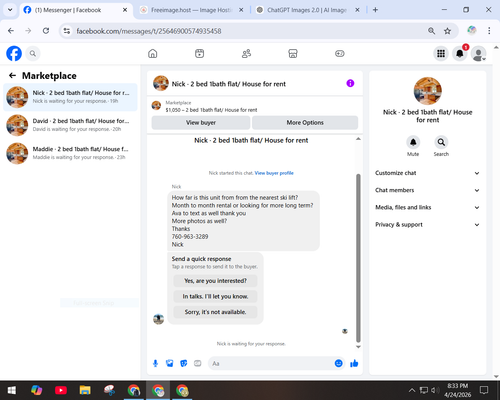
Task: Select the Messenger Facebook tab
Action: 75,10
